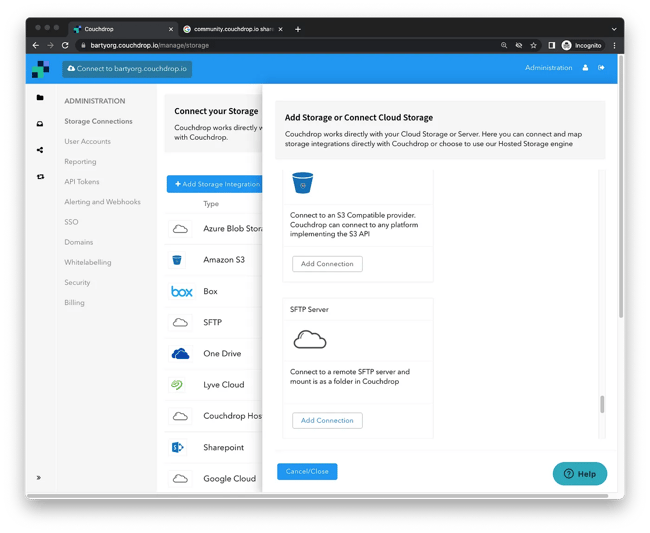
Task: Click the Inbox tray icon in sidebar
Action: click(x=40, y=124)
